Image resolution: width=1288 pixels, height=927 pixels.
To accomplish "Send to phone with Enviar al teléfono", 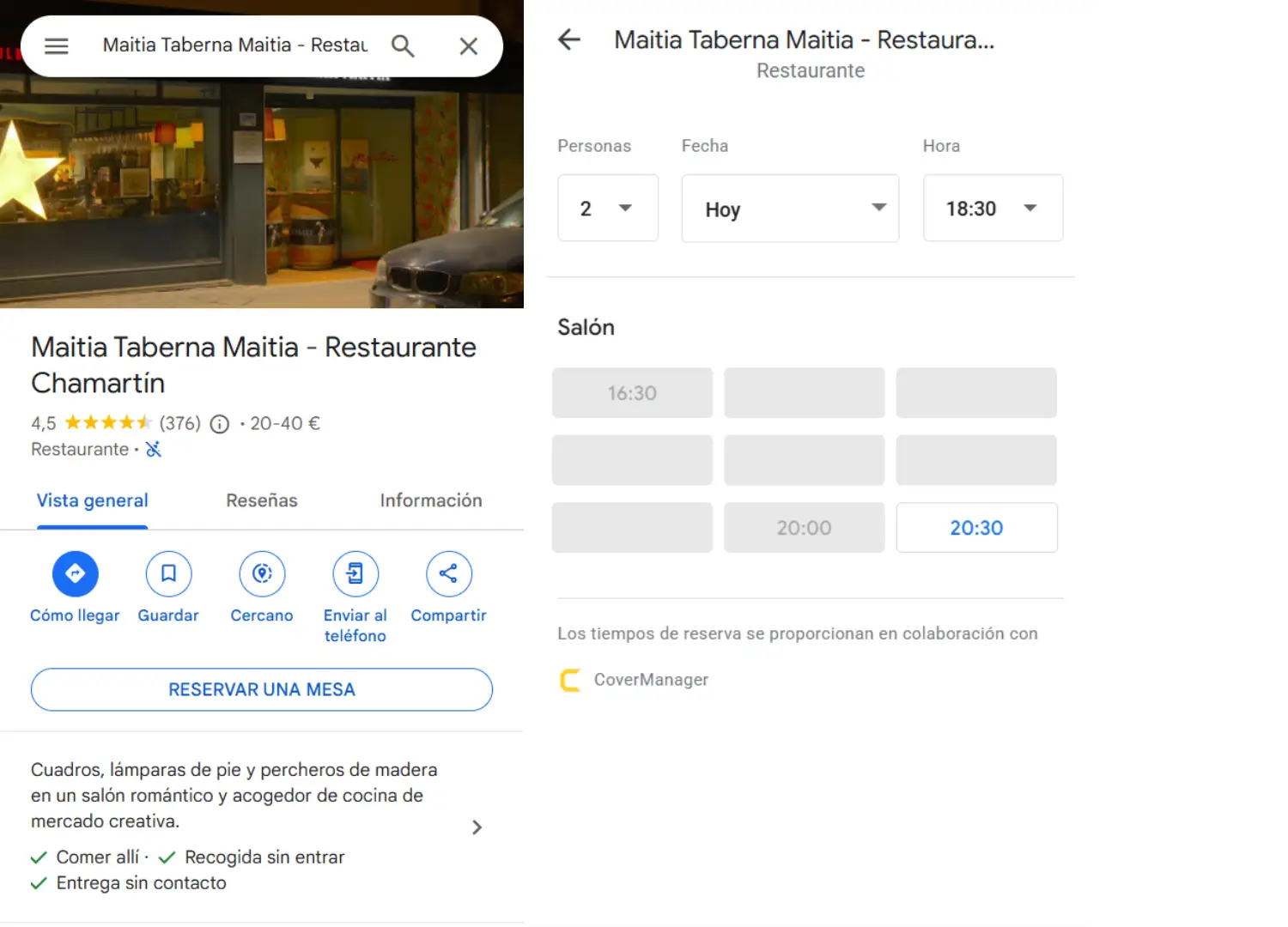I will coord(355,573).
